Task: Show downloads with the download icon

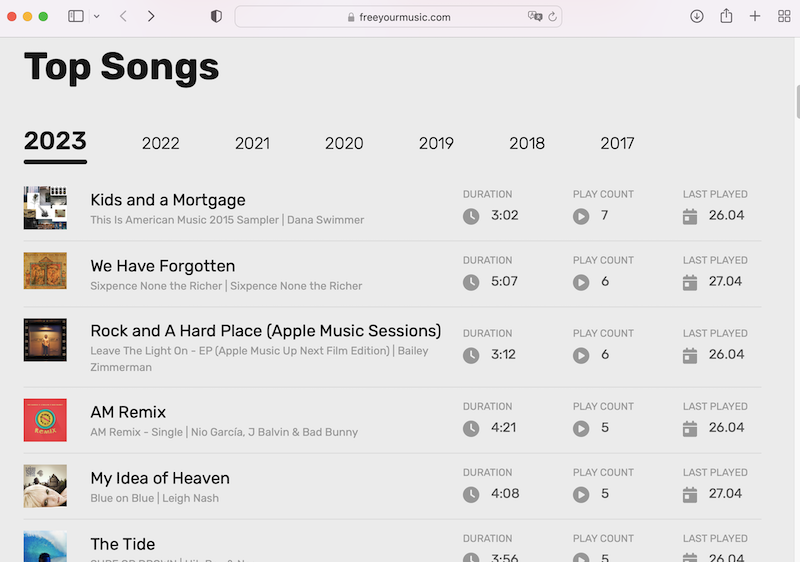Action: click(697, 16)
